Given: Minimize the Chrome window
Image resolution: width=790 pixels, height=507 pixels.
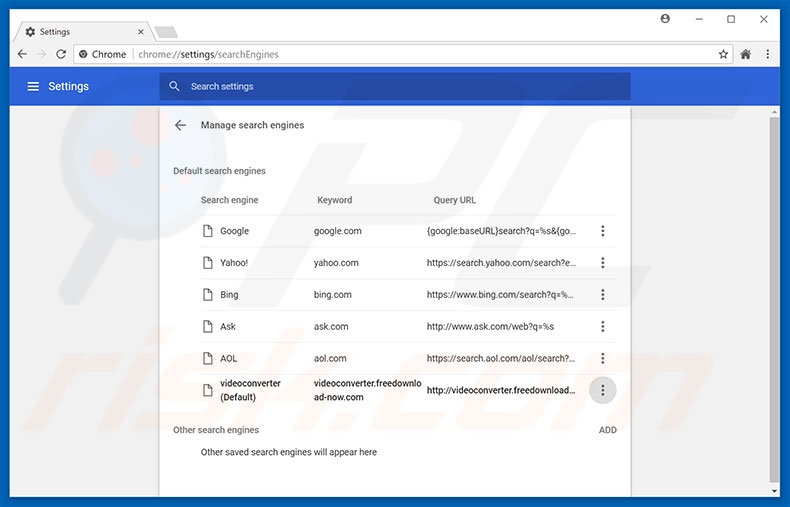Looking at the screenshot, I should [x=699, y=19].
